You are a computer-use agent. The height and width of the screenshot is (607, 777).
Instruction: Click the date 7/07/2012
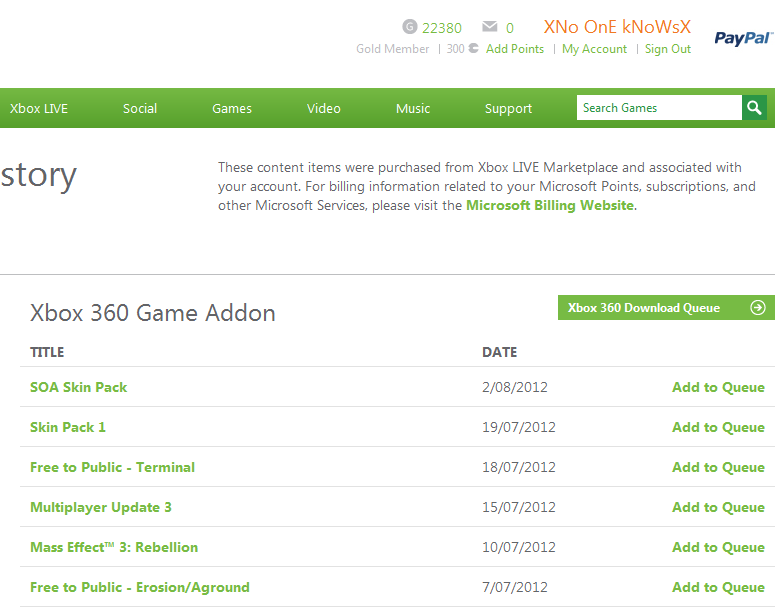point(515,587)
